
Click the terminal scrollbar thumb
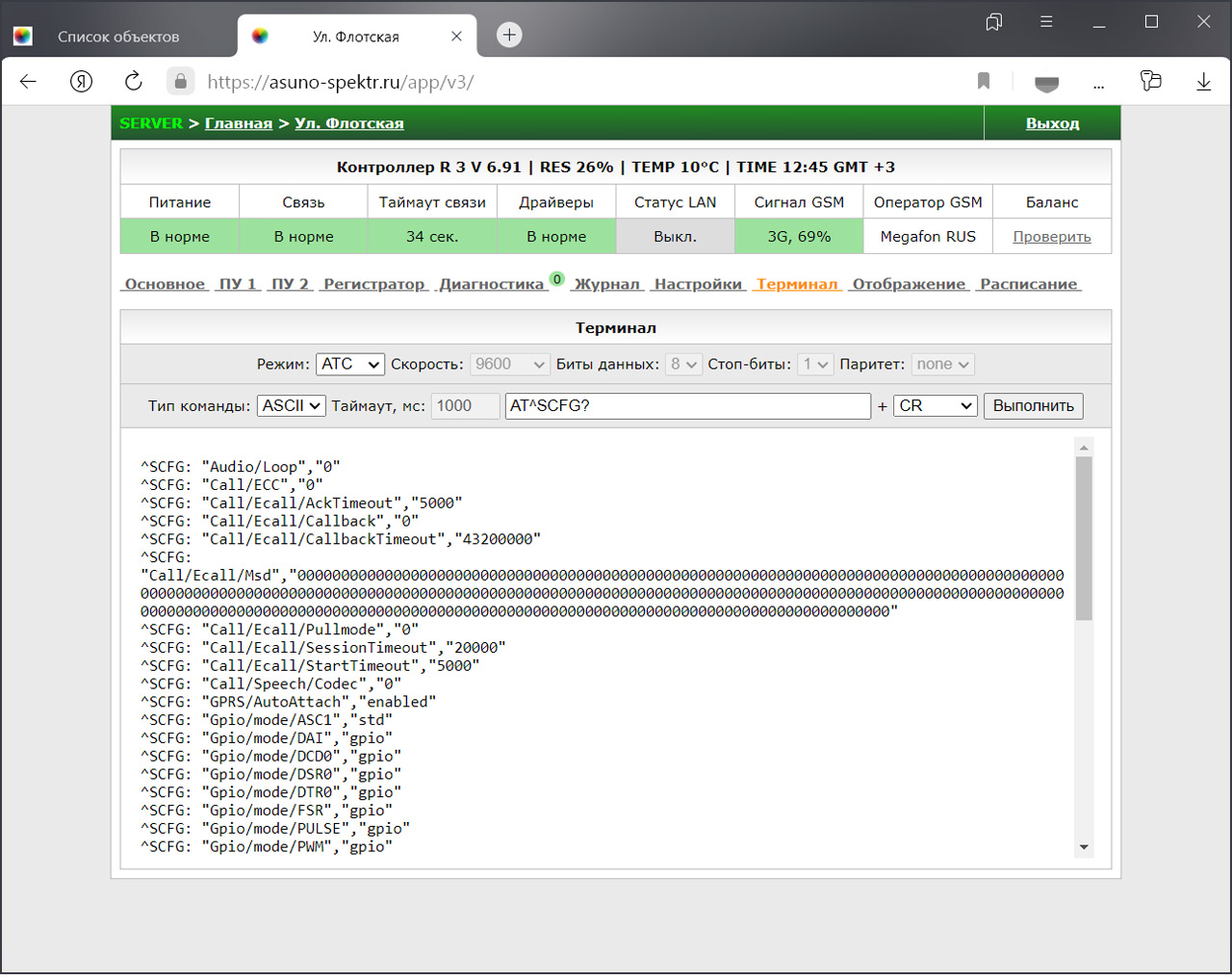[1084, 539]
